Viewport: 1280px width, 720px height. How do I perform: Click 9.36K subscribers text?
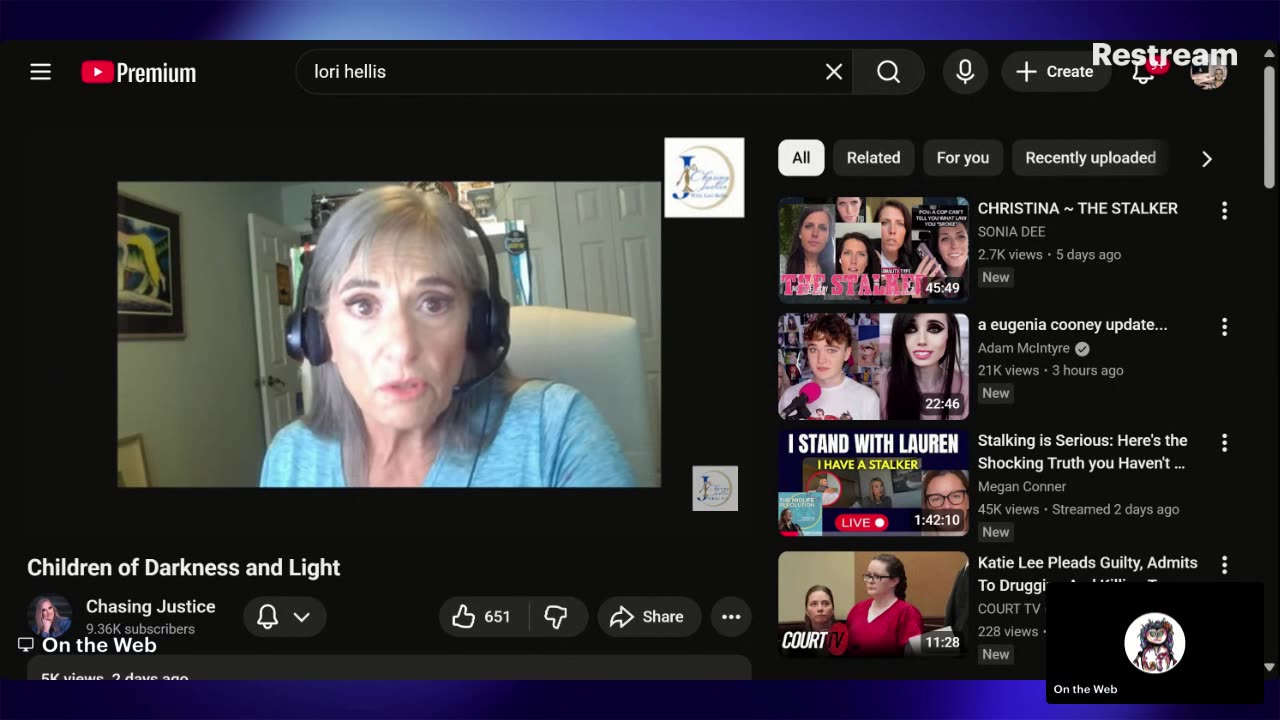[140, 629]
